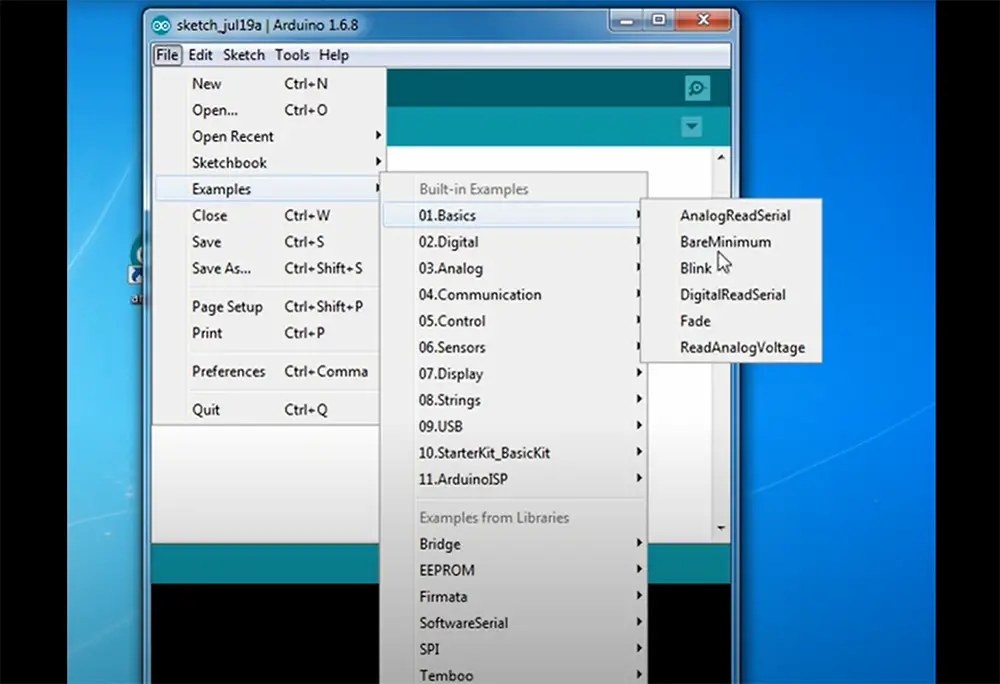This screenshot has height=684, width=1000.
Task: Expand the 07.Display examples submenu
Action: (x=514, y=374)
